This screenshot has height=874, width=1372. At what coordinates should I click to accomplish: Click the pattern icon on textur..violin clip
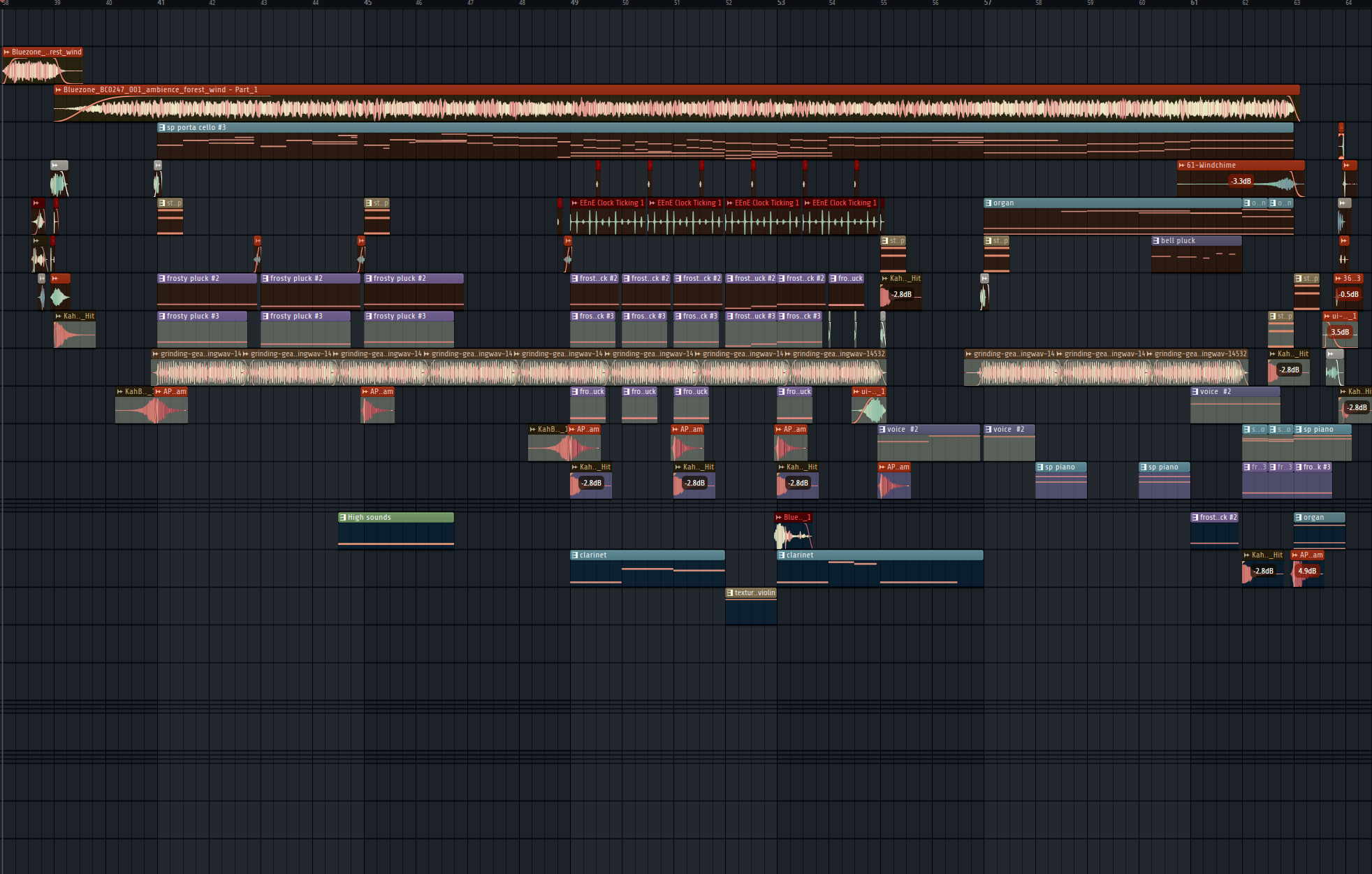click(x=730, y=593)
